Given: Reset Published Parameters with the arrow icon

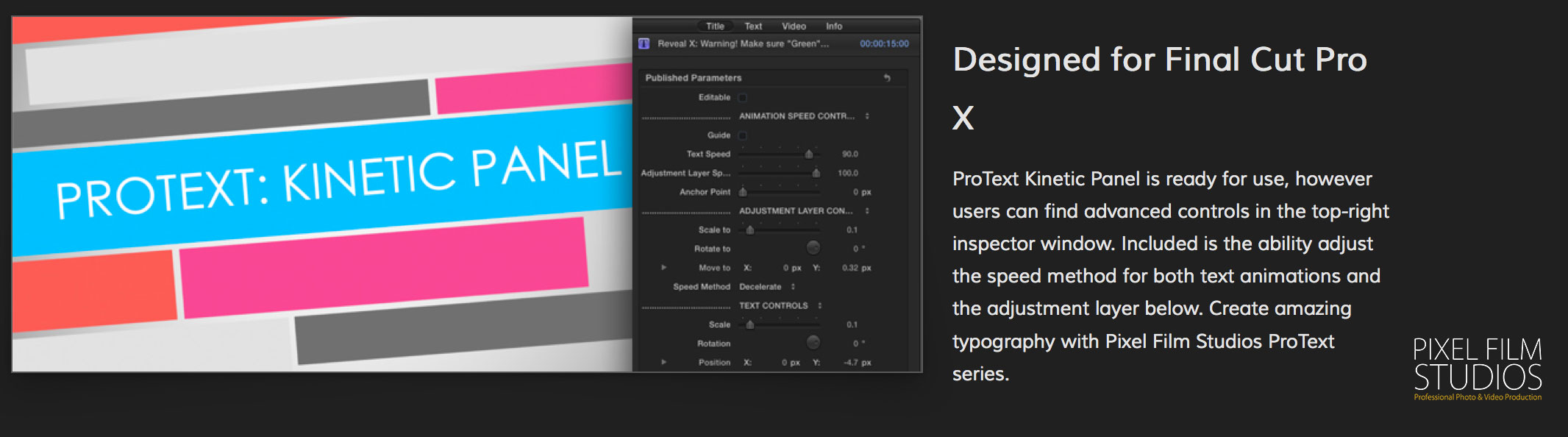Looking at the screenshot, I should click(887, 78).
